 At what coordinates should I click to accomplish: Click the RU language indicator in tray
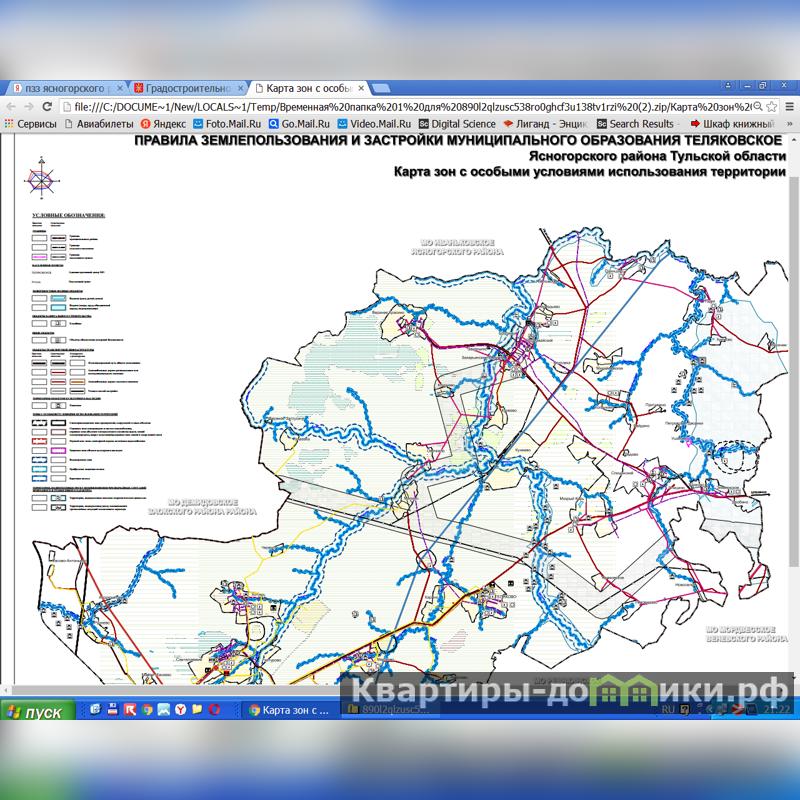click(669, 709)
